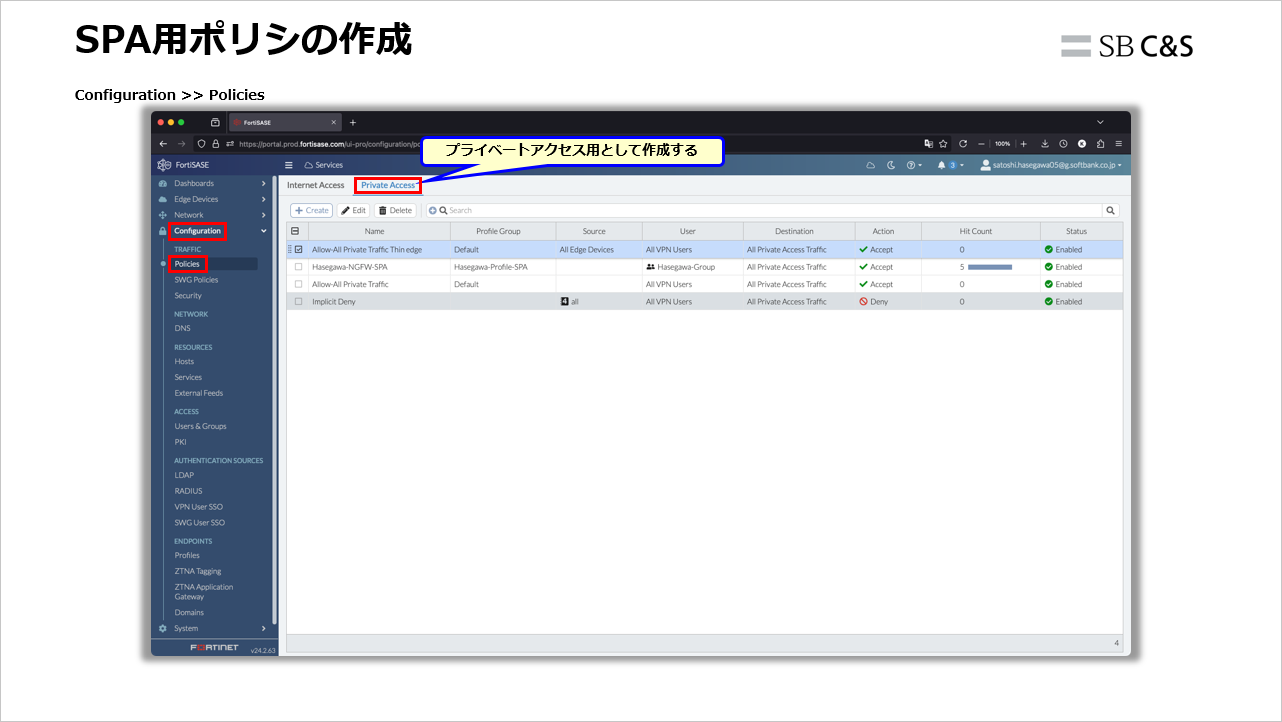Click the FortiSASE logo in sidebar
Screen dimensions: 1282x722
[164, 165]
